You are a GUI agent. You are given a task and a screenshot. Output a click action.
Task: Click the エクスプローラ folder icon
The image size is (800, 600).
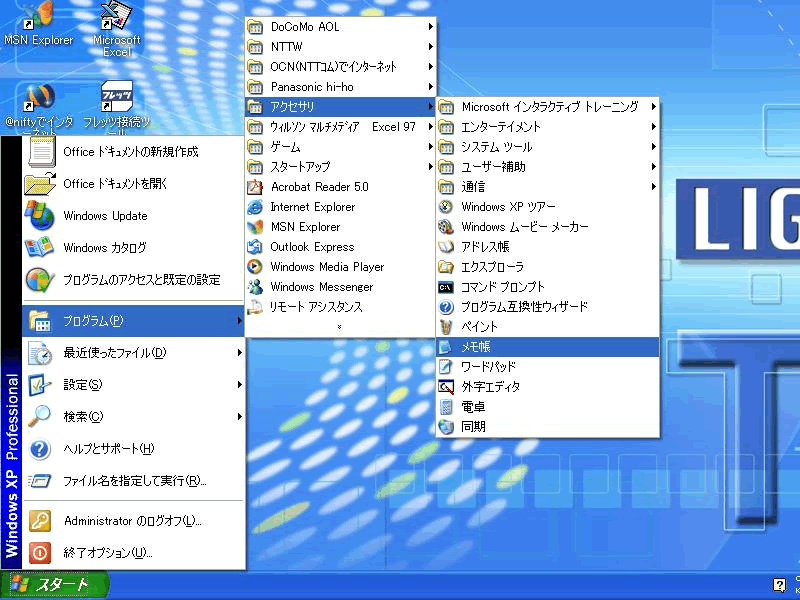(446, 267)
